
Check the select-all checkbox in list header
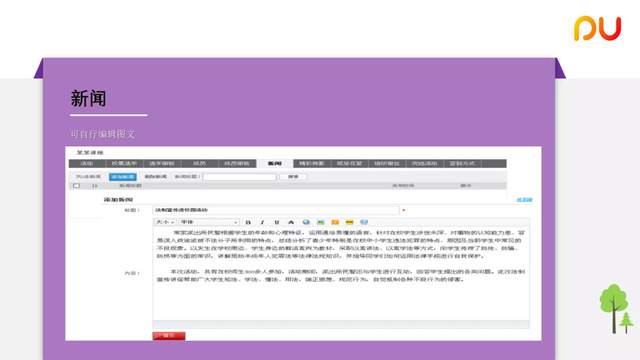pos(76,186)
